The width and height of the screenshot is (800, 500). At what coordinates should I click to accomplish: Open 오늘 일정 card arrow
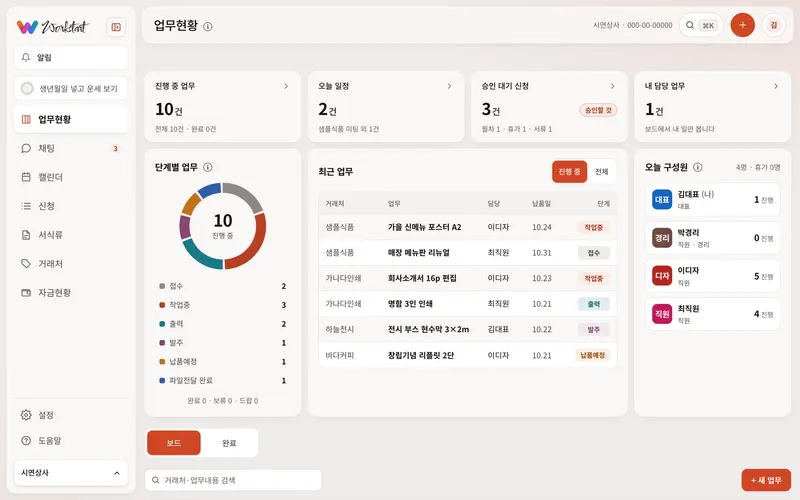point(449,86)
